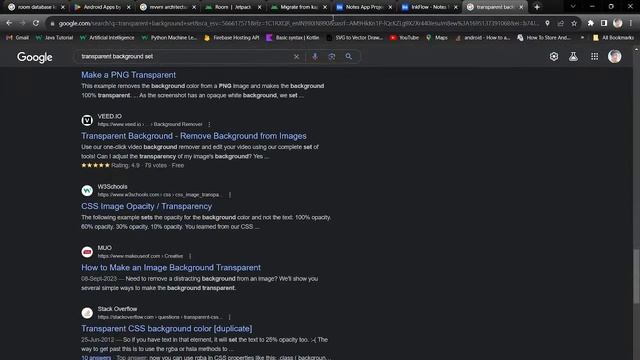Open the Python Machine Learning bookmark
Viewport: 640px width, 360px height.
point(169,38)
